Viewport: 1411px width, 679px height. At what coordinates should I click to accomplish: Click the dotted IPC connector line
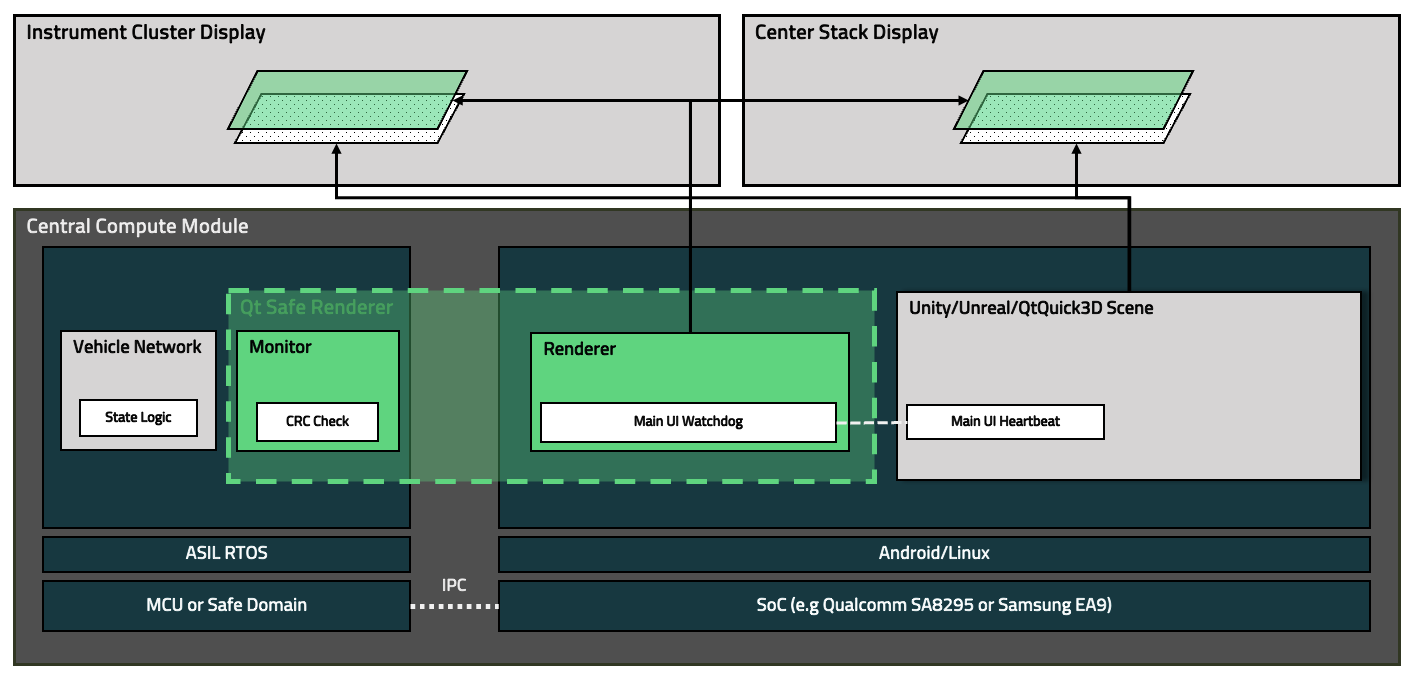pos(454,606)
